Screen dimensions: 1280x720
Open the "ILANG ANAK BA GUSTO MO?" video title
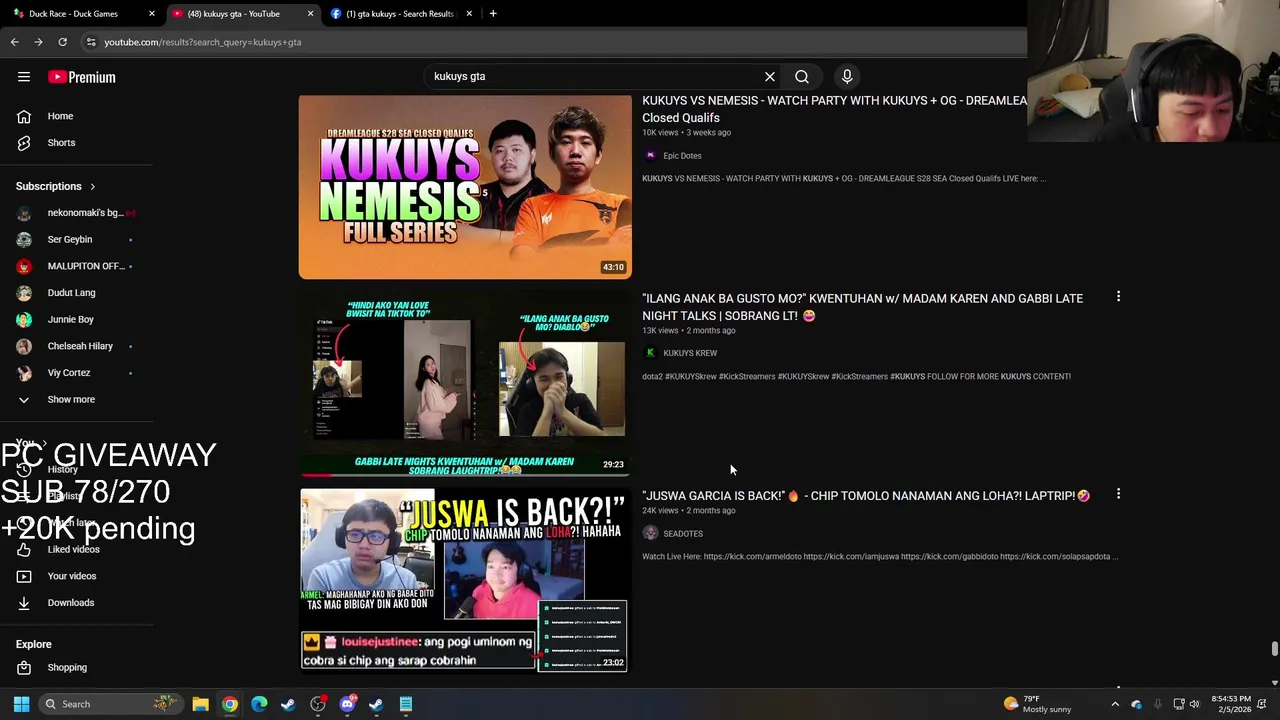click(862, 307)
